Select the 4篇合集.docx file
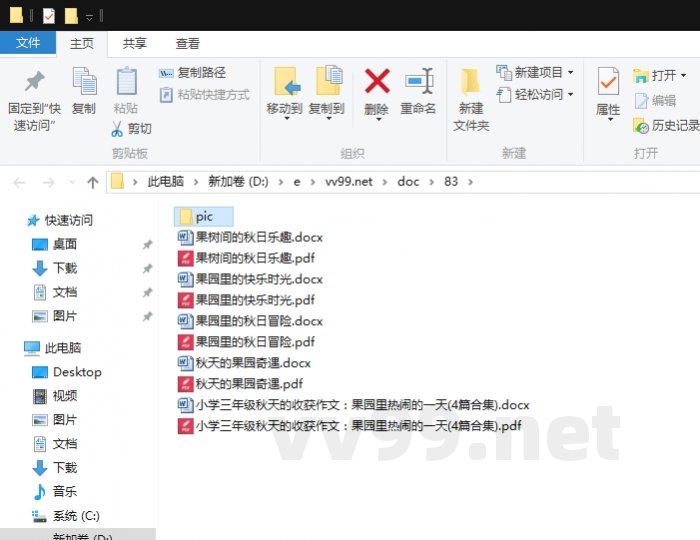The height and width of the screenshot is (540, 700). [x=354, y=405]
